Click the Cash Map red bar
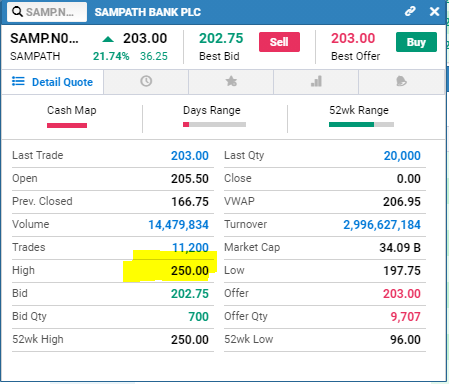Image resolution: width=449 pixels, height=384 pixels. click(67, 125)
